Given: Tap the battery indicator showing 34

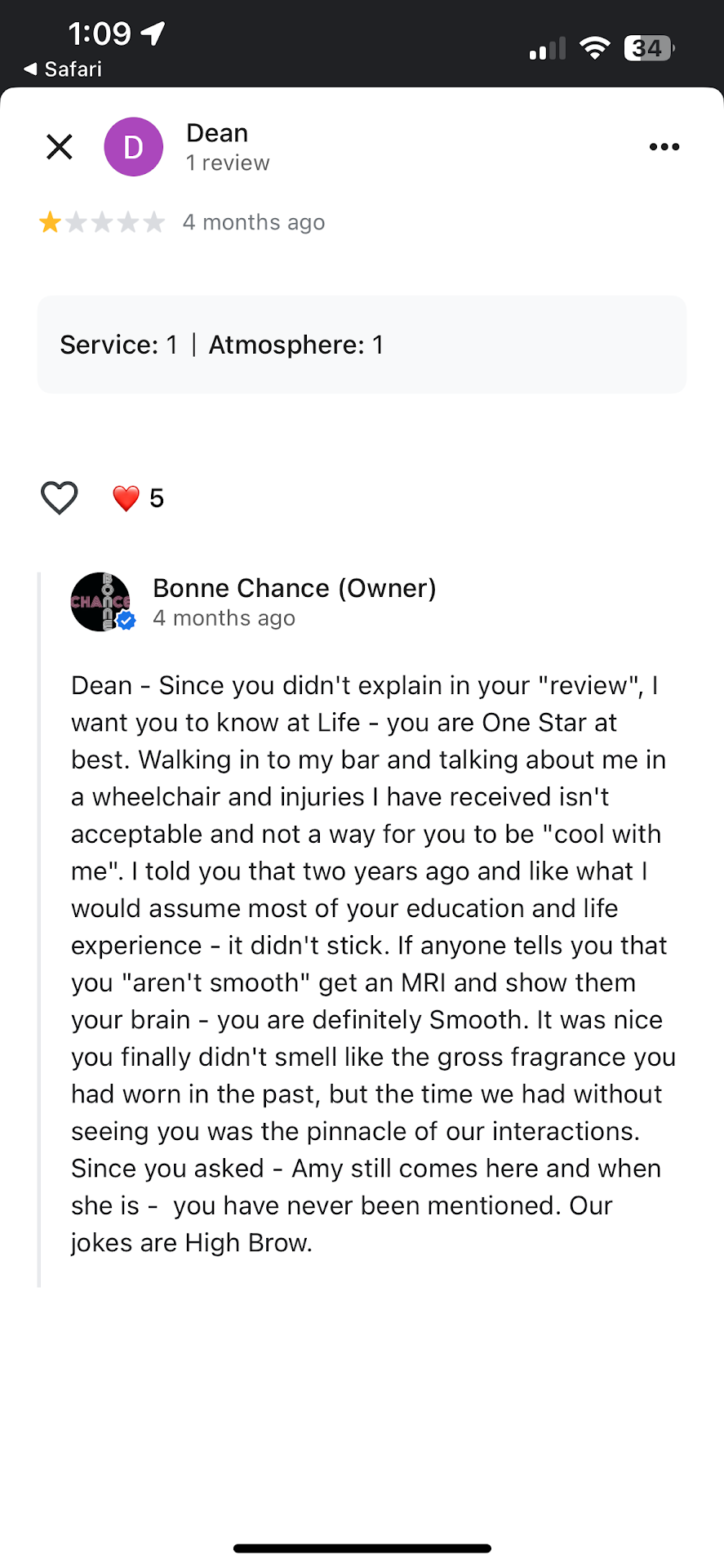Looking at the screenshot, I should 648,49.
